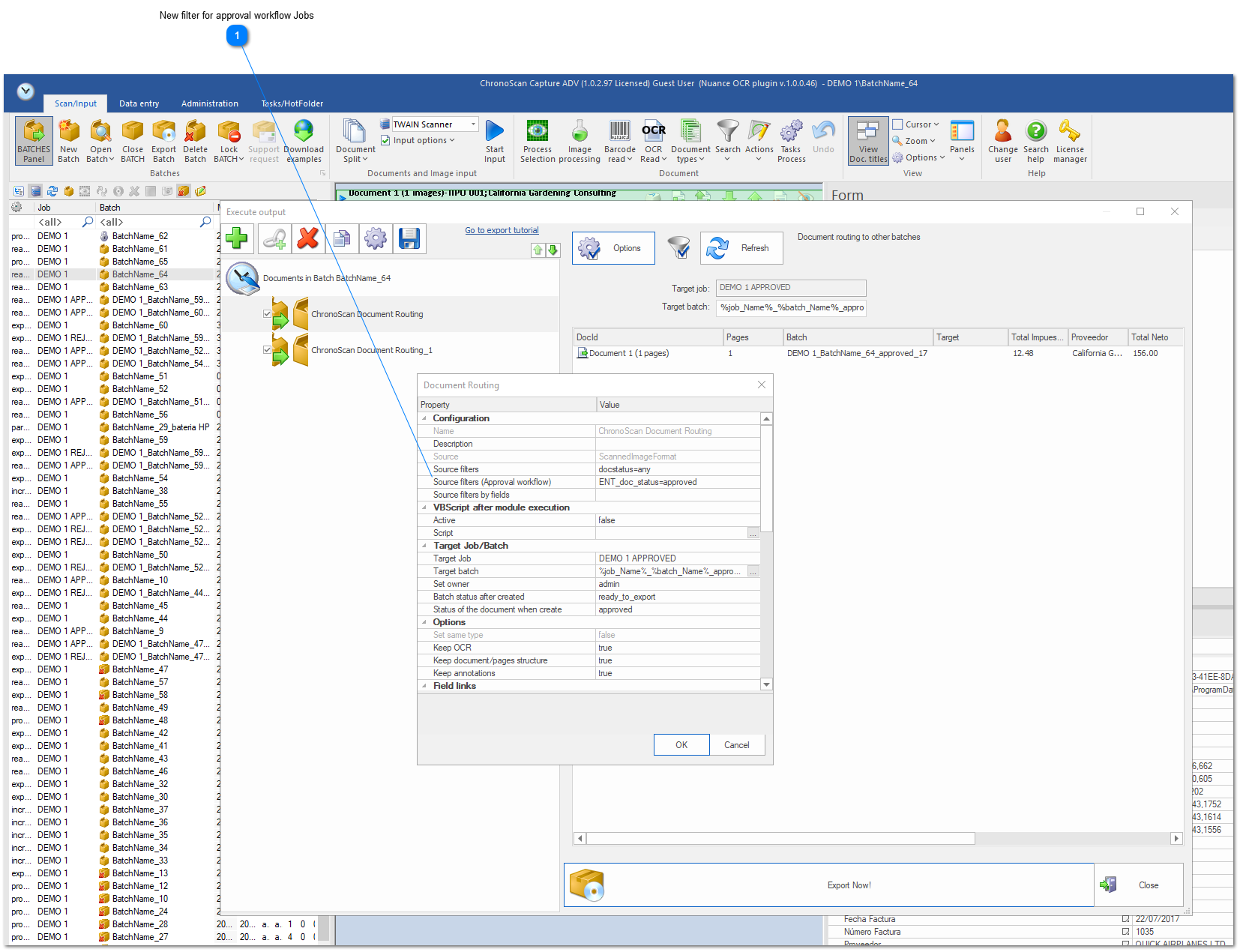Viewport: 1240px width, 952px height.
Task: Click the New Batch icon
Action: click(x=68, y=141)
